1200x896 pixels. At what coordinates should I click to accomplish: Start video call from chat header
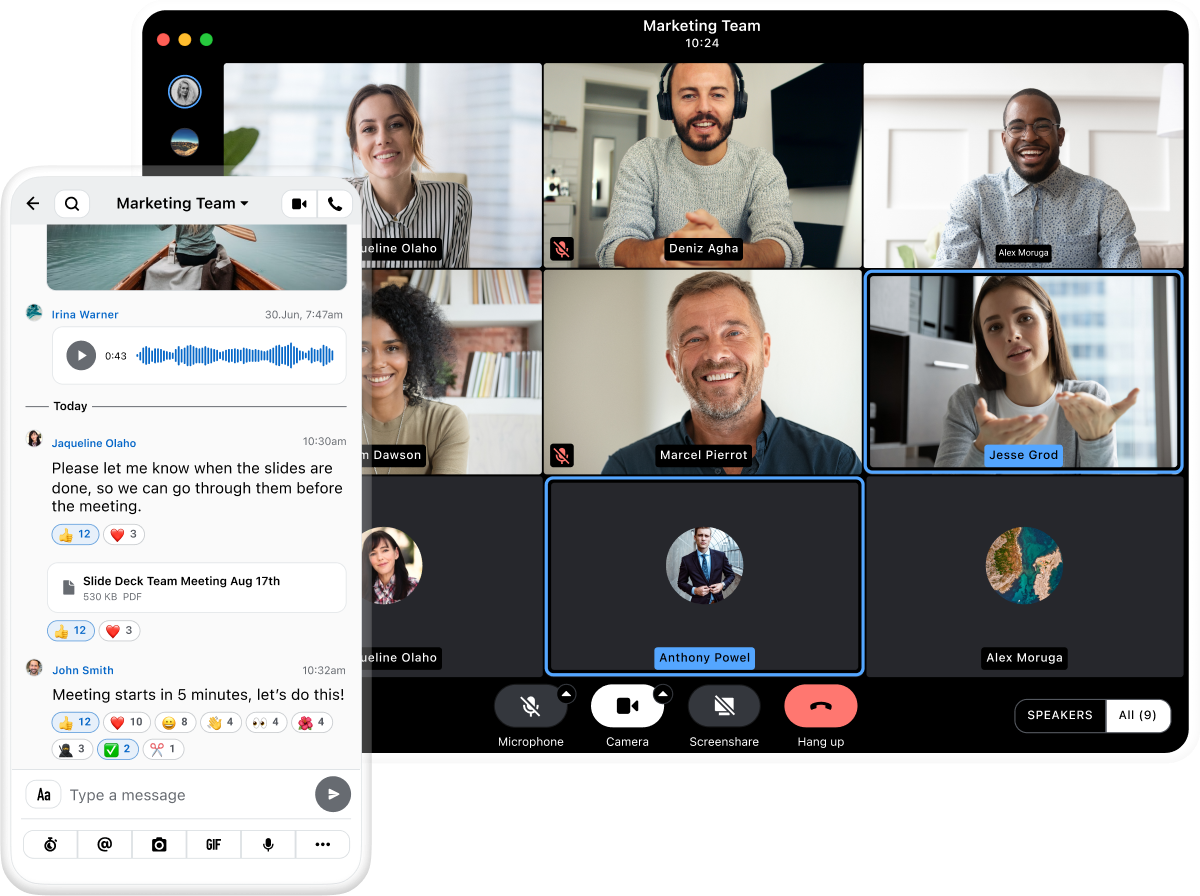point(299,204)
